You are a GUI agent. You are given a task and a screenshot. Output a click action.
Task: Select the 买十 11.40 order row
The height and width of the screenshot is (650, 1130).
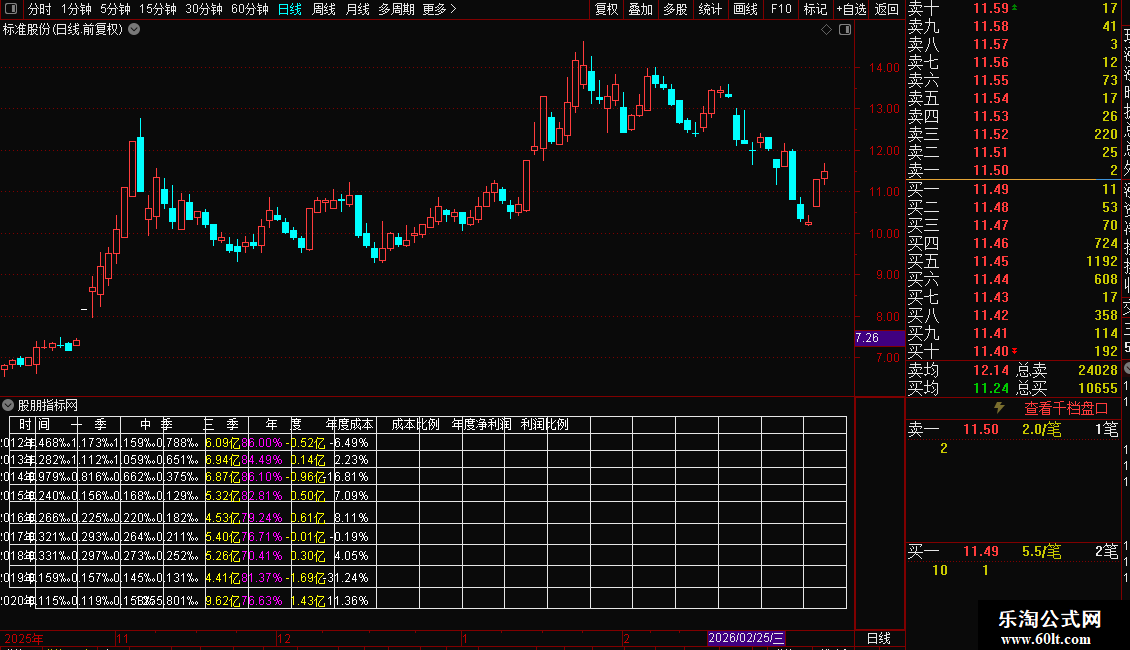1013,351
